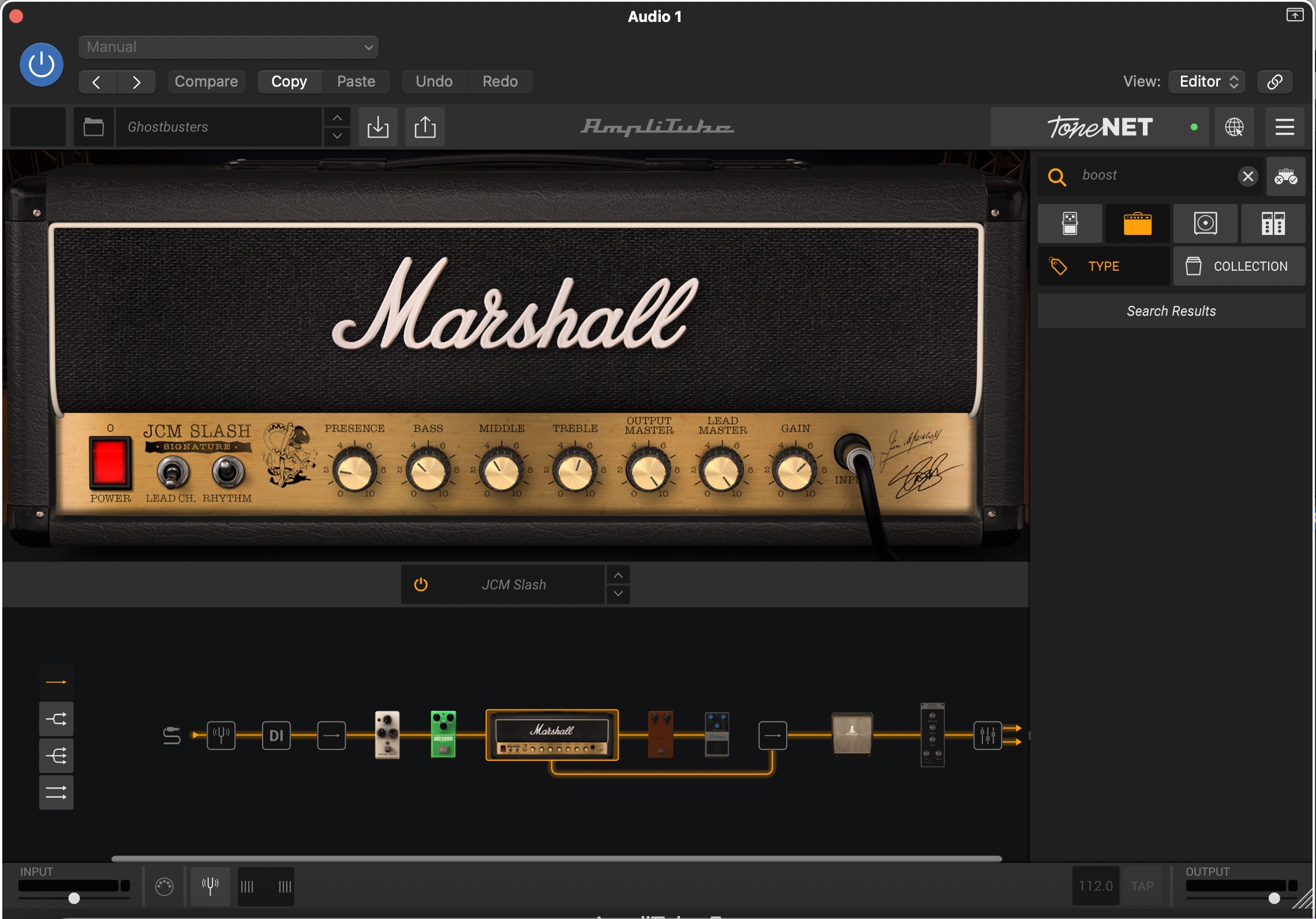
Task: Open the ToneNET panel
Action: [1100, 127]
